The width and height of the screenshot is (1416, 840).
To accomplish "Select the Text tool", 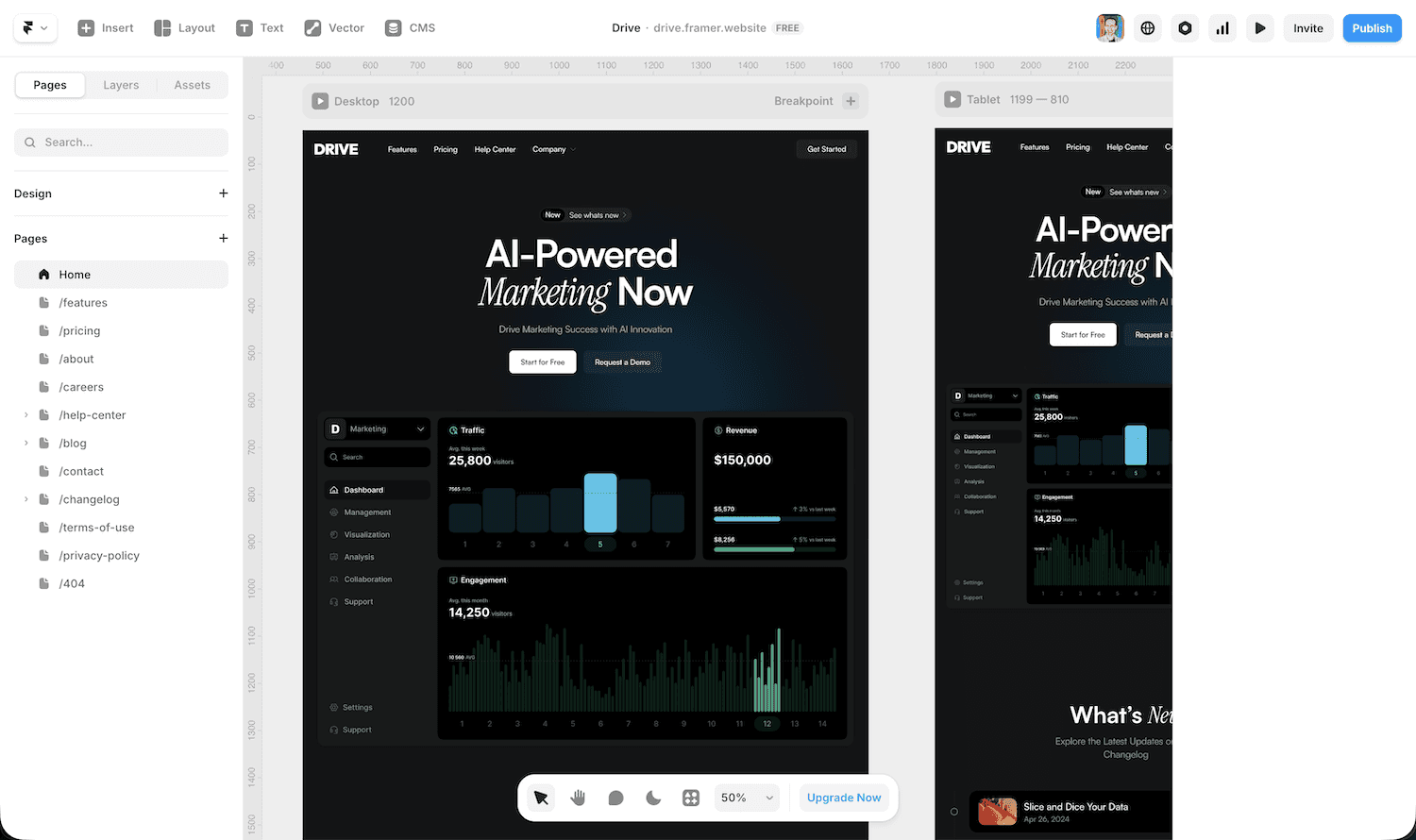I will [x=260, y=28].
